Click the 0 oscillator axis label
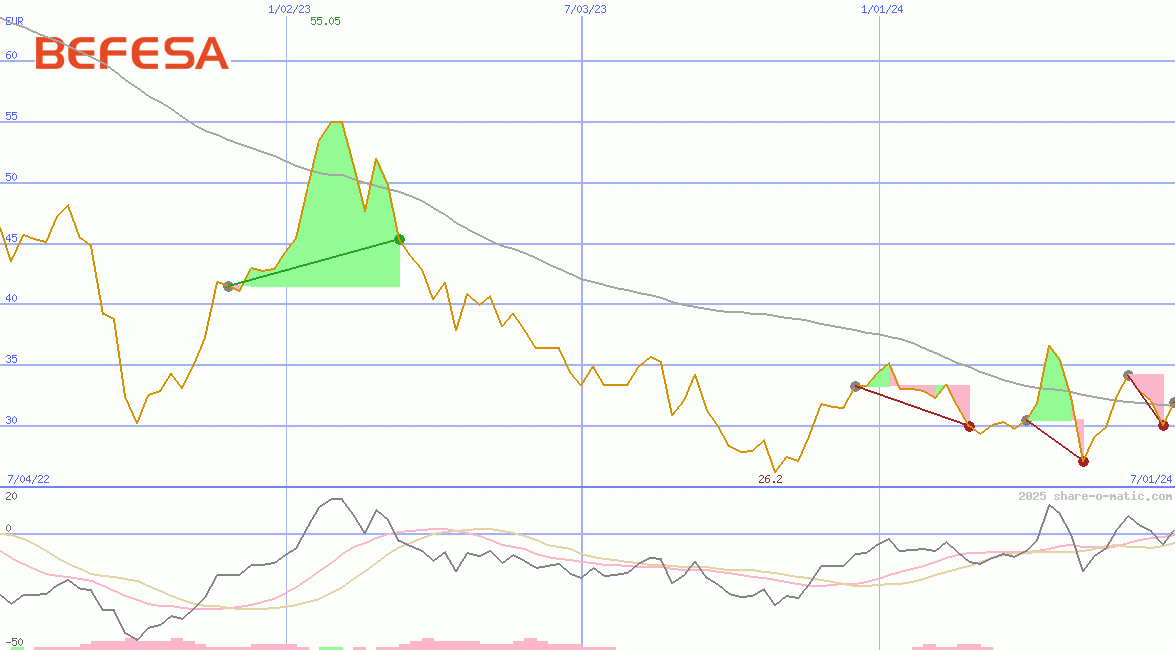 (x=8, y=528)
